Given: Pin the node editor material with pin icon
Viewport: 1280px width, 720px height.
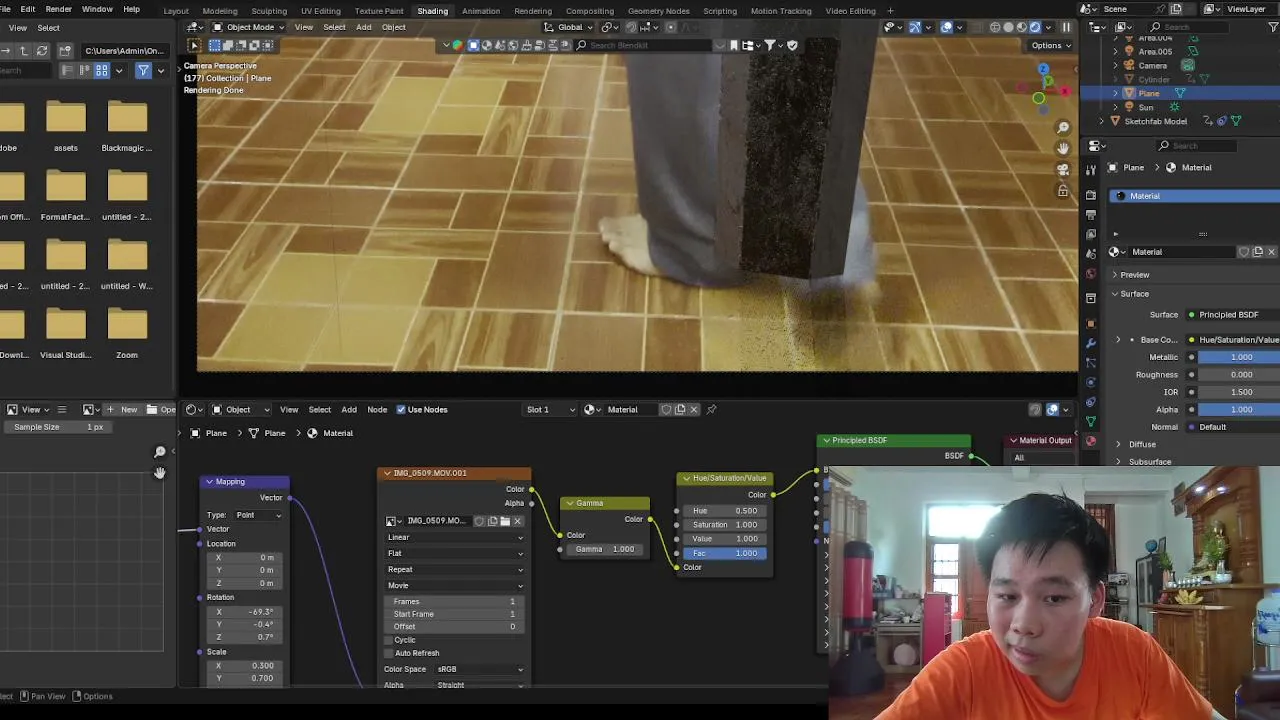Looking at the screenshot, I should (711, 409).
